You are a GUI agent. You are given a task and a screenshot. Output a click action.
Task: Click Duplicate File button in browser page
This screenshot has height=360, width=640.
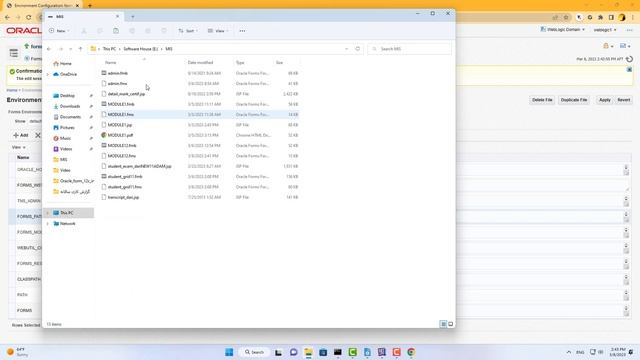tap(574, 100)
